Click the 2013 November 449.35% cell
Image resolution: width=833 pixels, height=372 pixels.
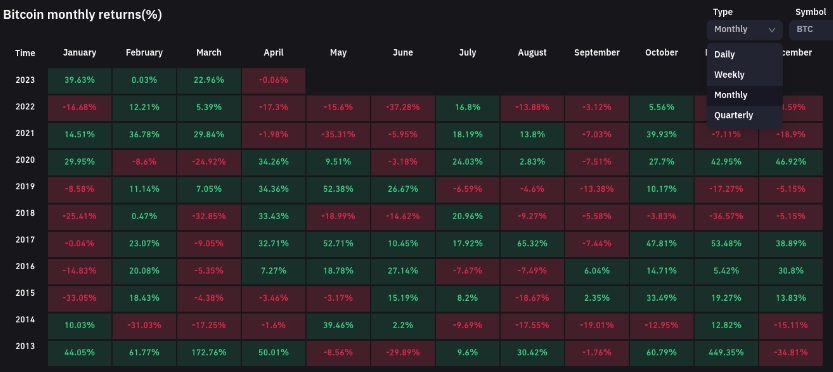(726, 352)
